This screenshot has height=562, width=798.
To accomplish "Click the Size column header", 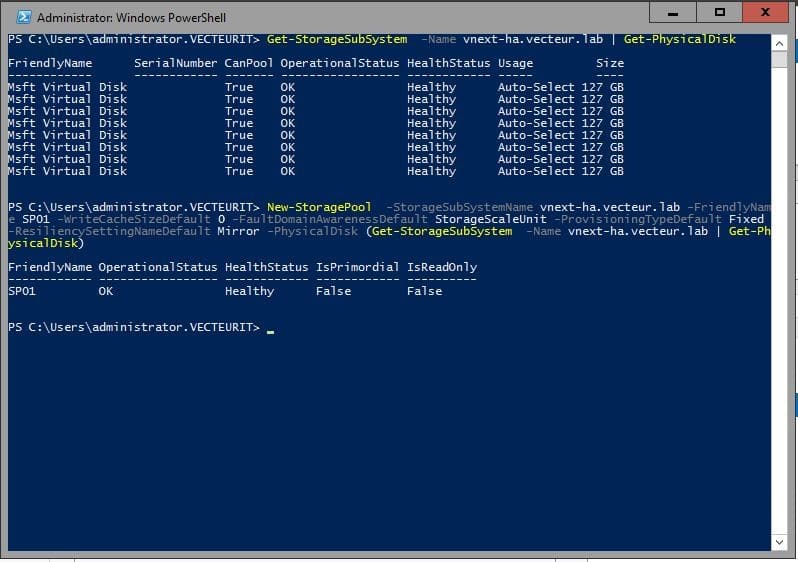I will click(610, 63).
